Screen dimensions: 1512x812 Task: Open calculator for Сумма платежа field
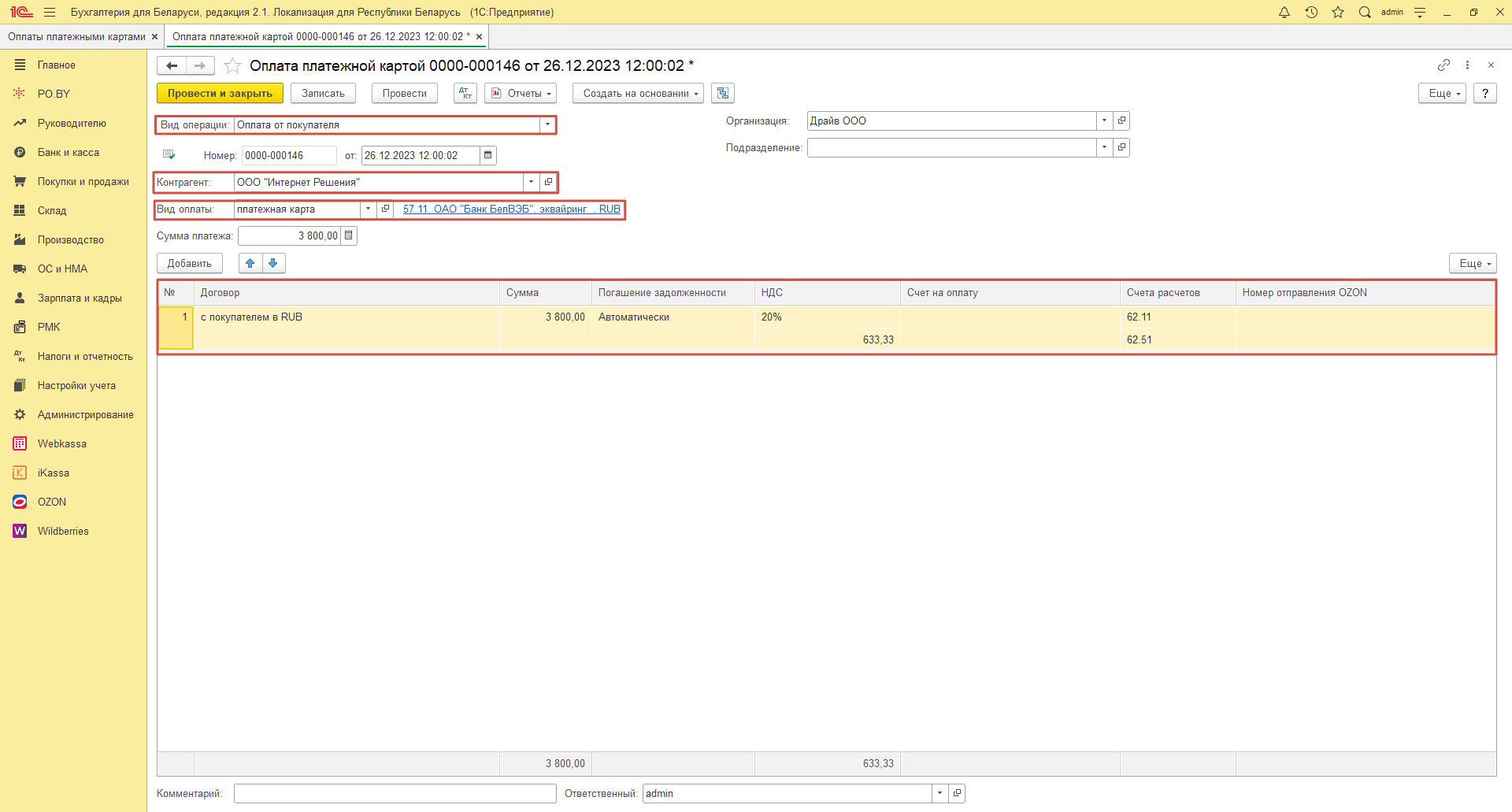click(x=349, y=235)
